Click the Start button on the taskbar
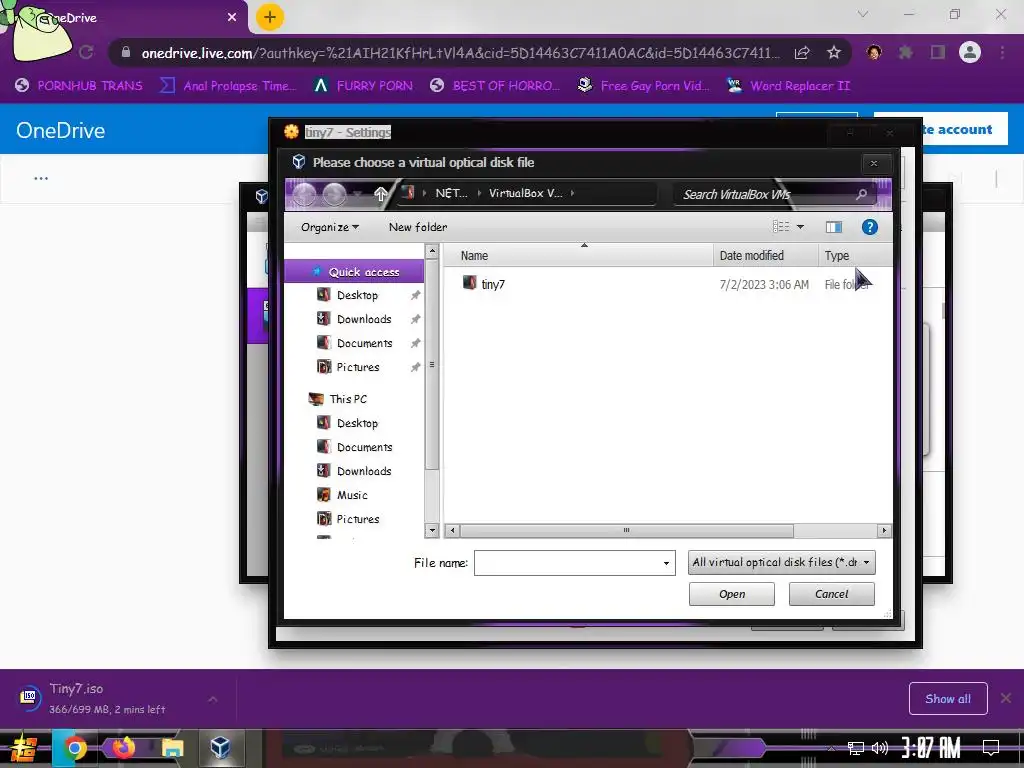Image resolution: width=1024 pixels, height=768 pixels. click(24, 748)
